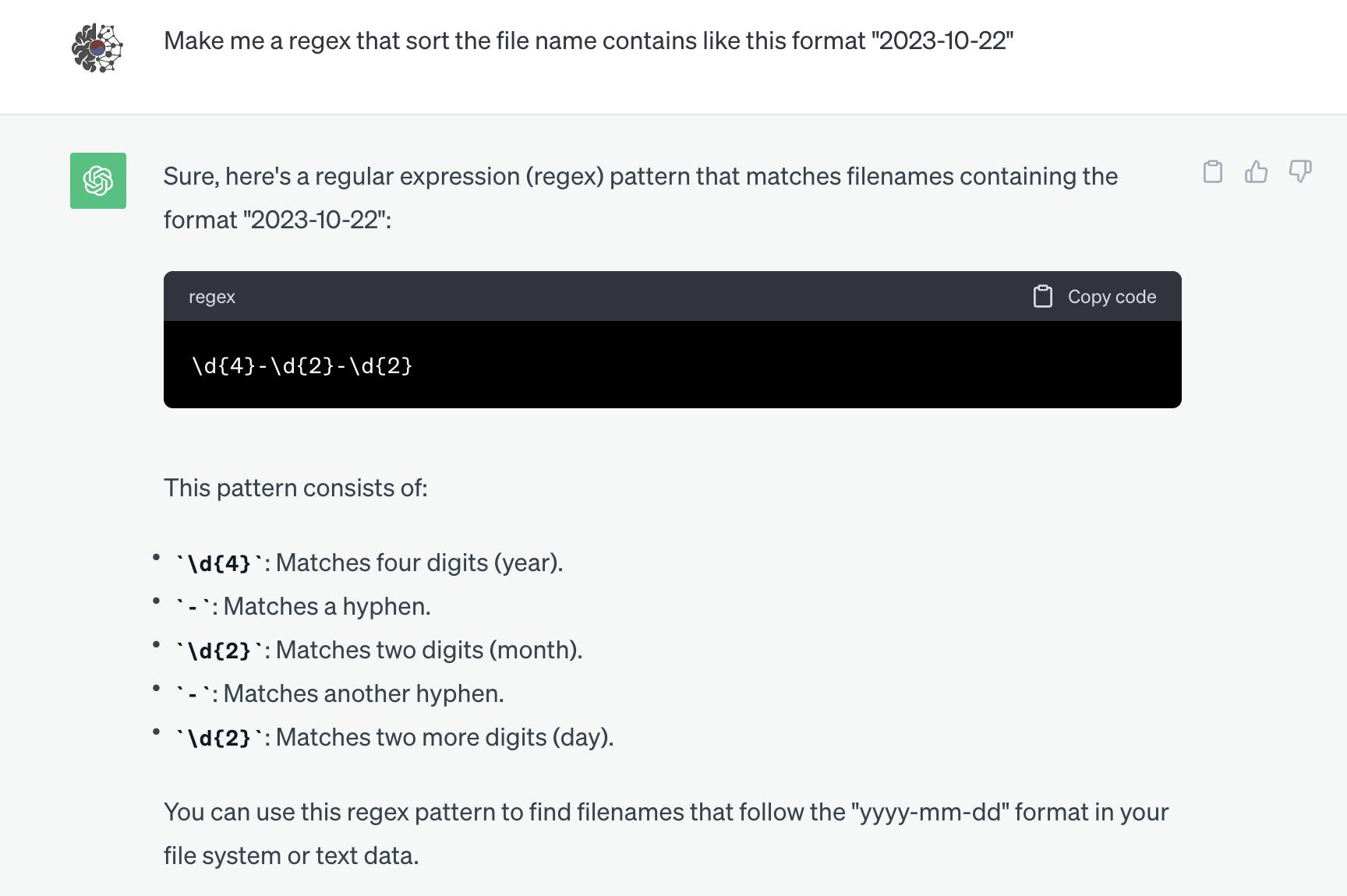
Task: Click the regex pattern inside the black code block
Action: [302, 365]
